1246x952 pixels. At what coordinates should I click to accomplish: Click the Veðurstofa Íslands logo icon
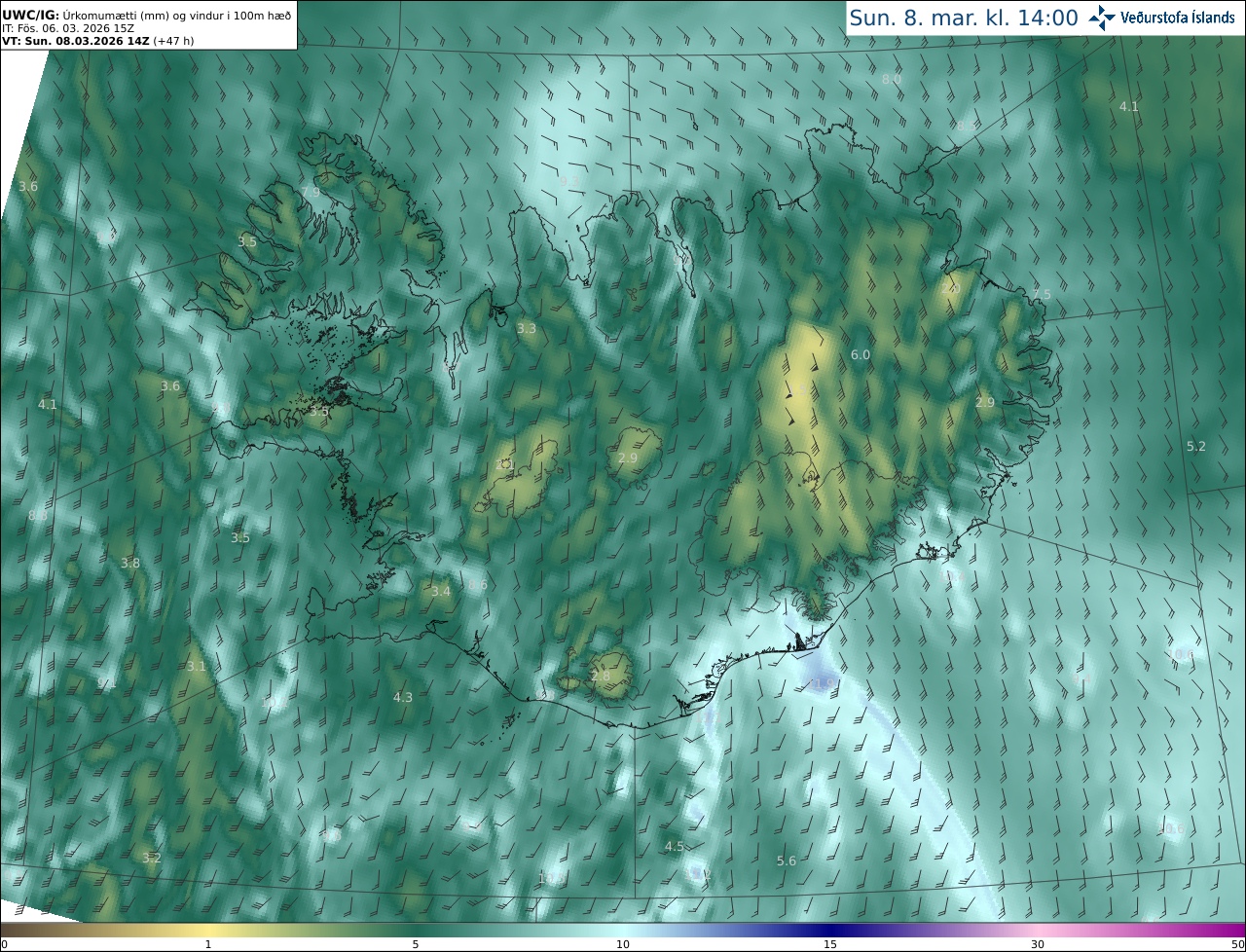tap(1102, 18)
